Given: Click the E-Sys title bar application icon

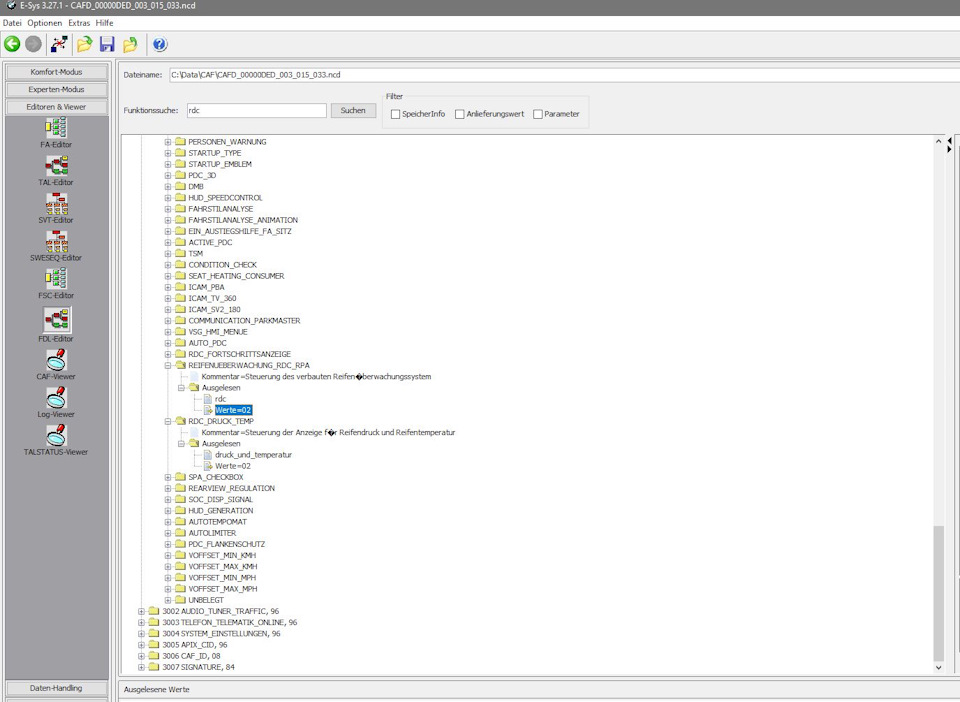Looking at the screenshot, I should tap(11, 6).
